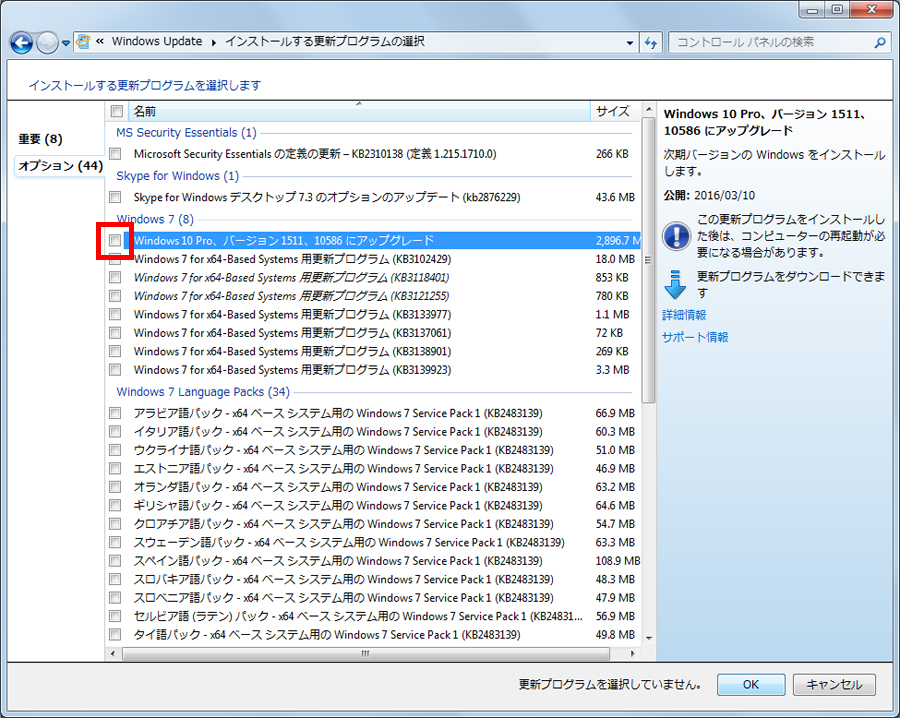Screen dimensions: 900x718
Task: Select the 重要 (8) tab
Action: click(x=40, y=139)
